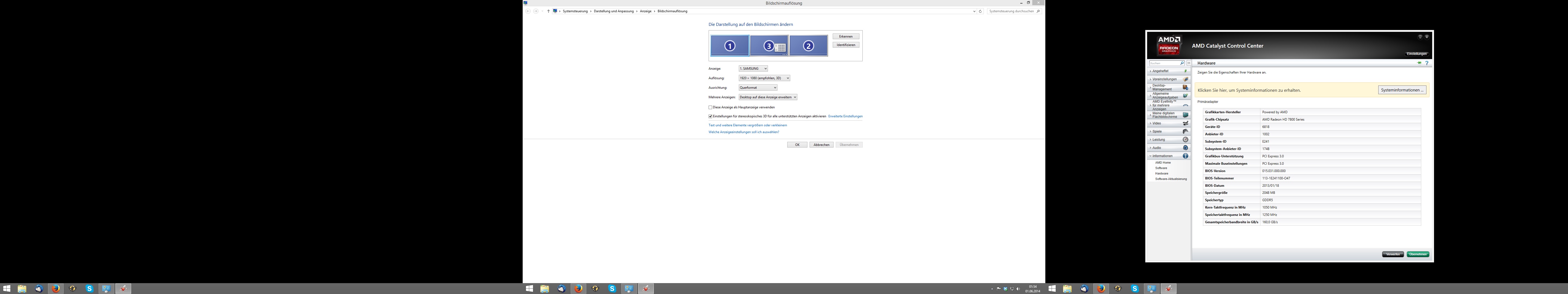Collapse the Catalyst sidebar with double-arrow icon

click(x=1189, y=63)
